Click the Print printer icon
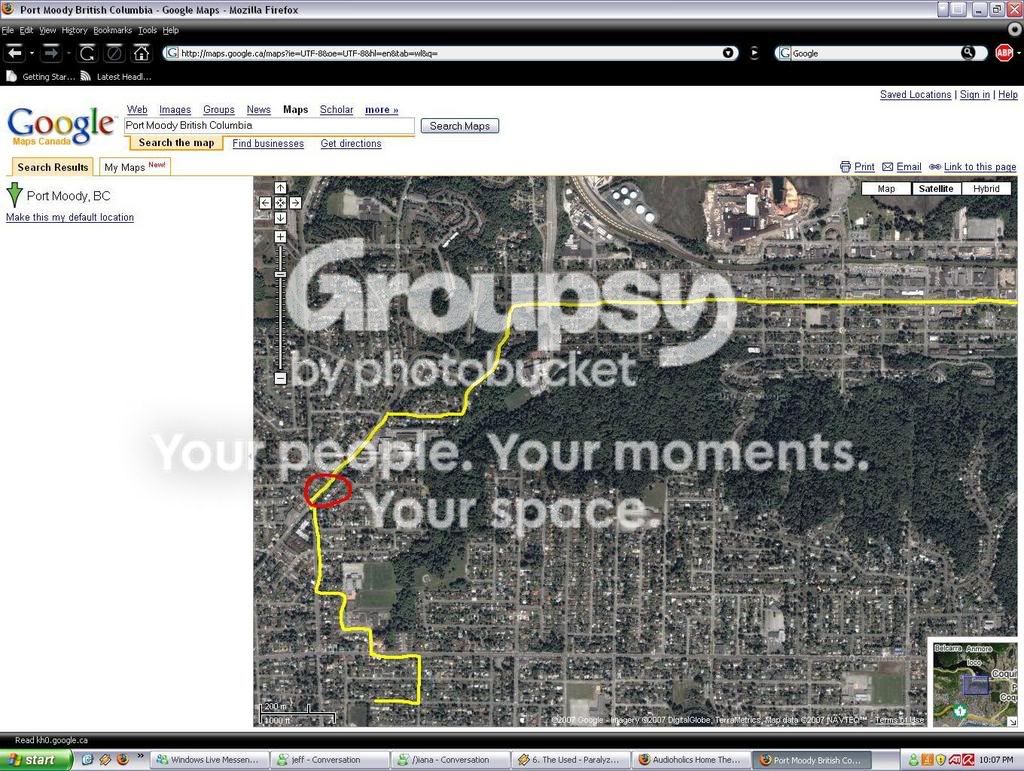 tap(845, 166)
